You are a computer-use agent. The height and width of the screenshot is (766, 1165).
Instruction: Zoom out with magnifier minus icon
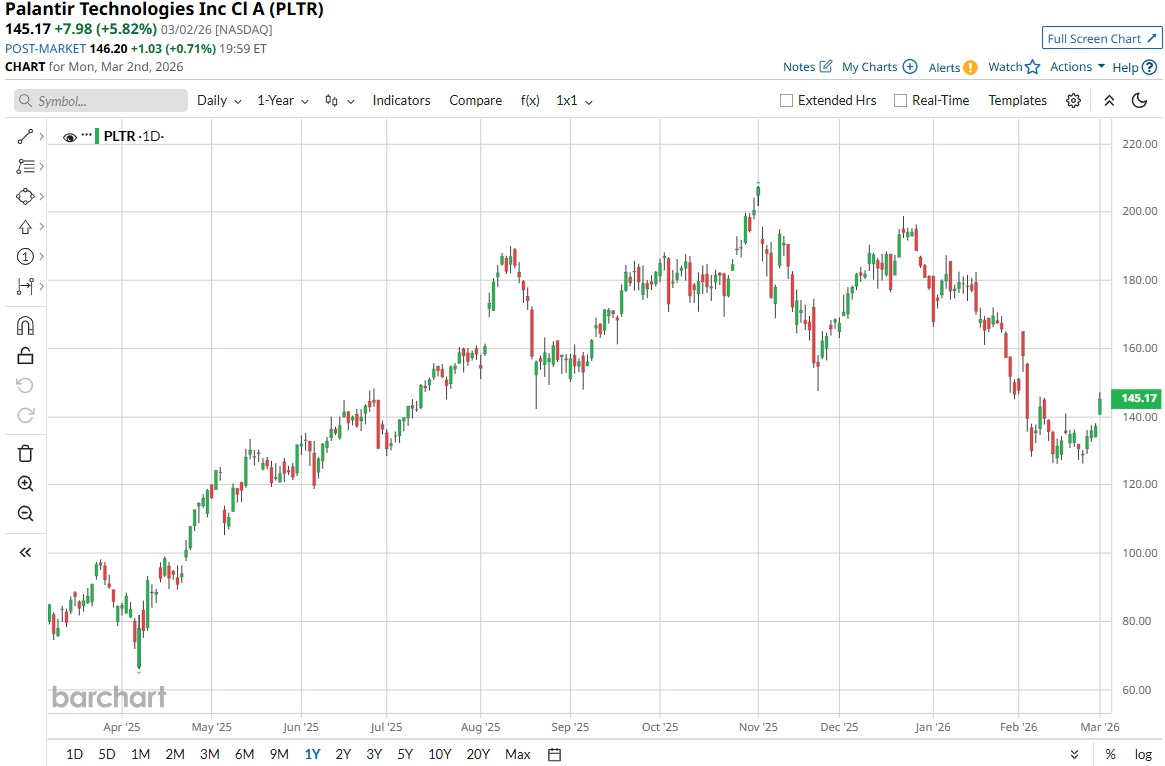(25, 514)
